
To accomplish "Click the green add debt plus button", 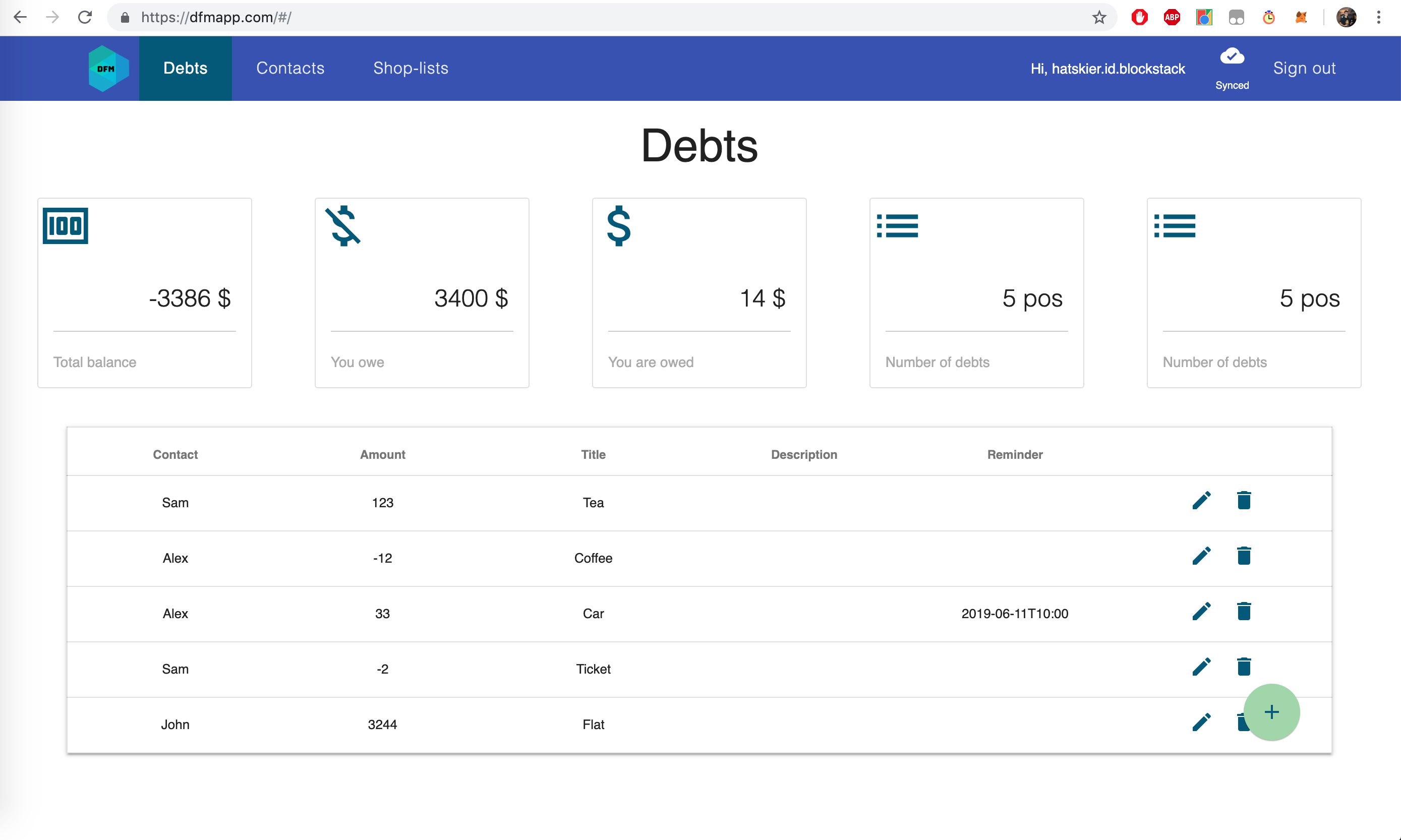I will 1271,712.
